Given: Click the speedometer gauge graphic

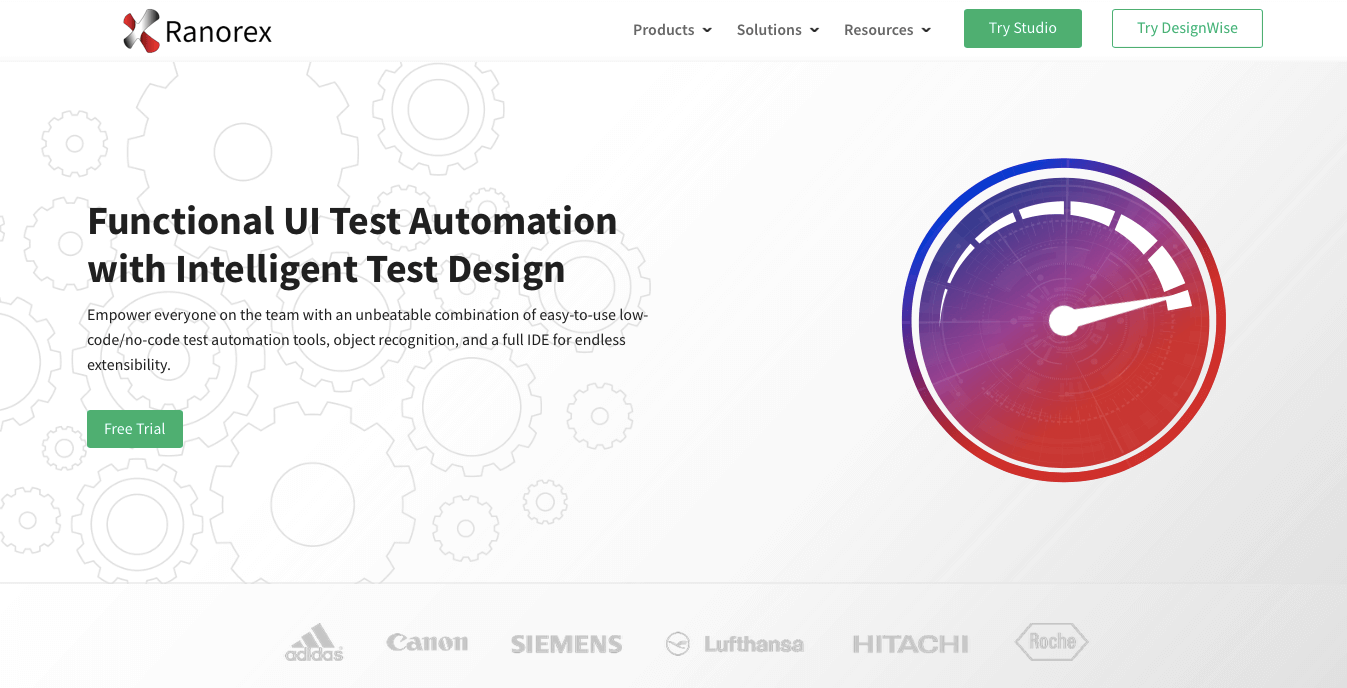Looking at the screenshot, I should [x=1065, y=320].
